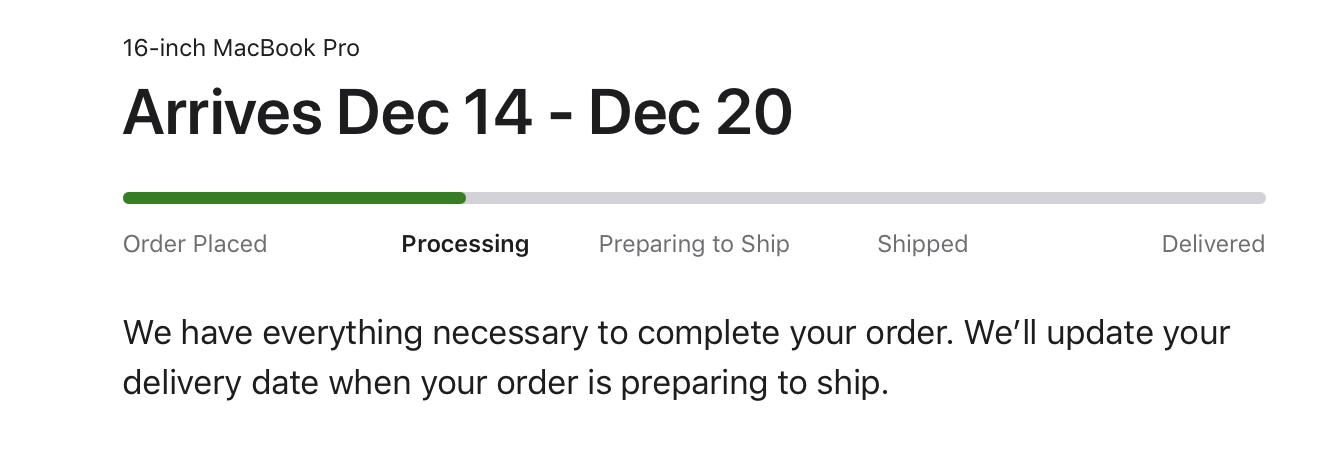Viewport: 1336px width, 460px height.
Task: Click the "Dec 20" end date in heading
Action: click(690, 112)
